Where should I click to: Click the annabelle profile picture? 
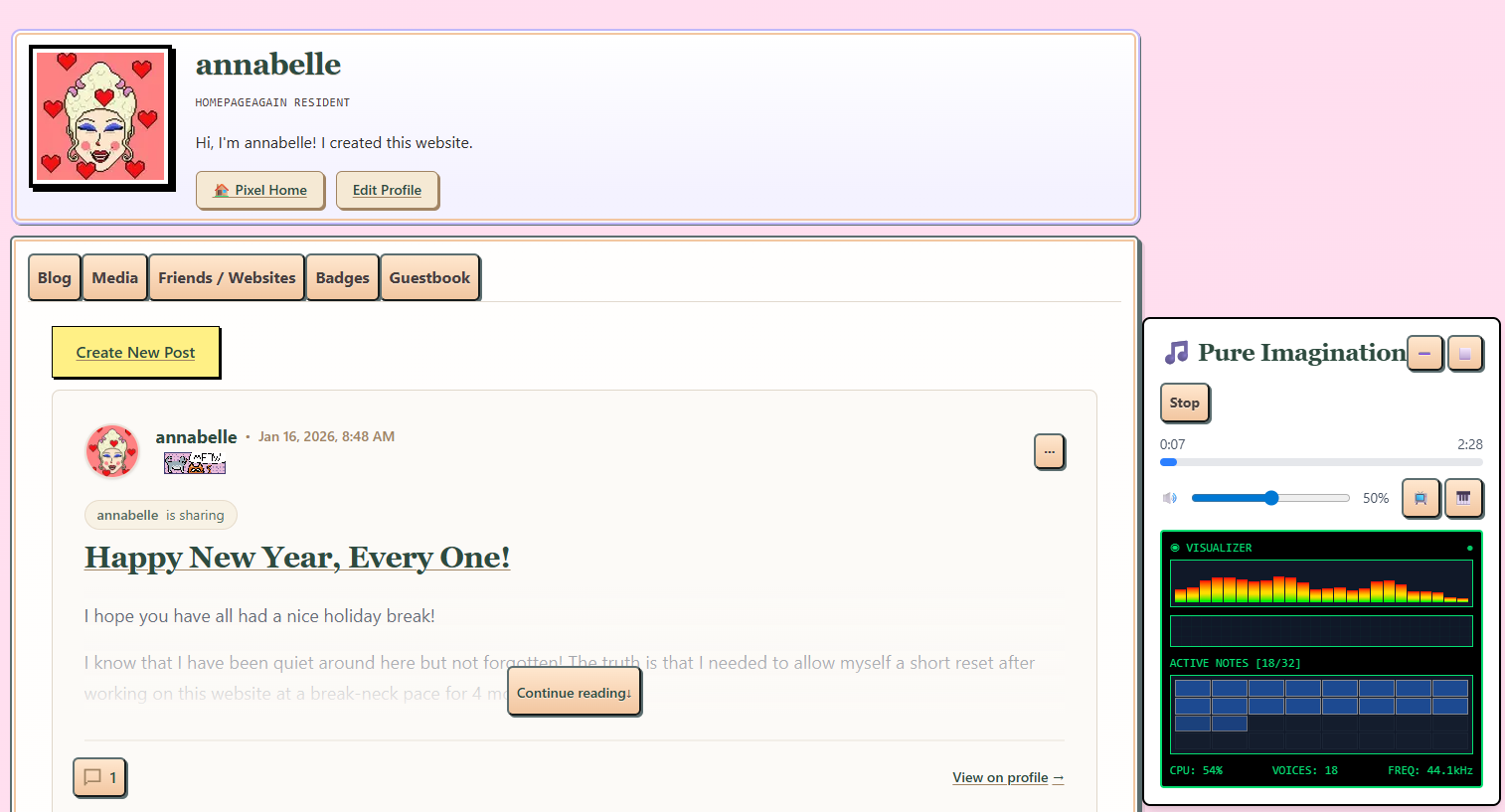click(100, 117)
